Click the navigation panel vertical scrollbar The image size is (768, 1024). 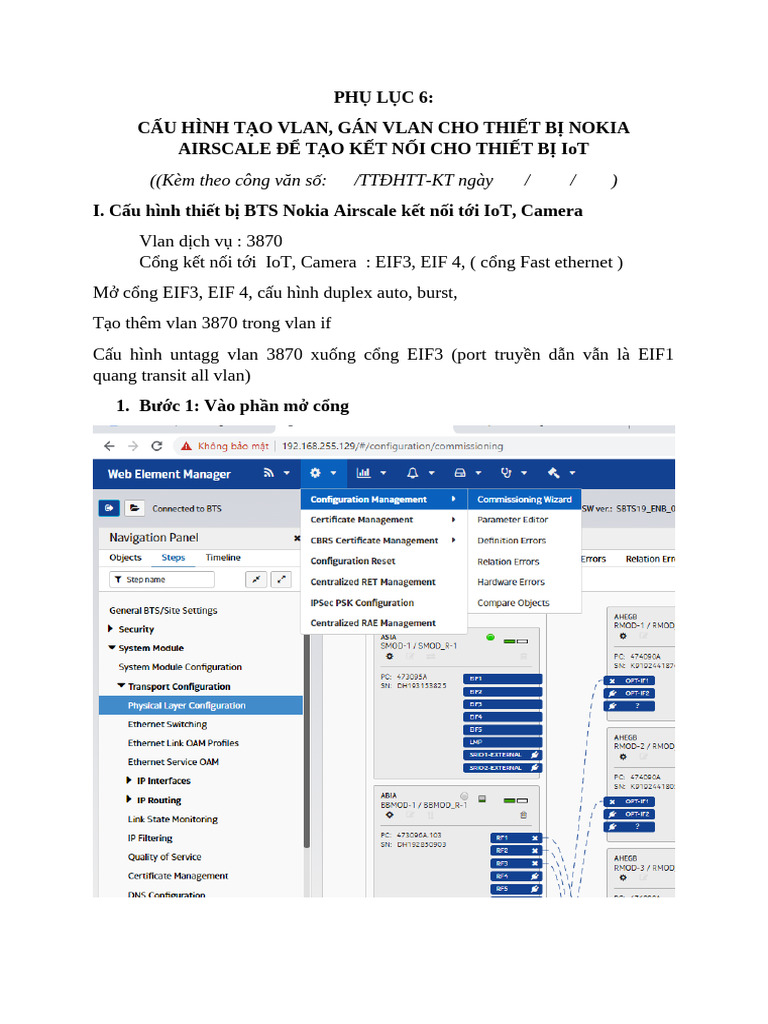306,738
